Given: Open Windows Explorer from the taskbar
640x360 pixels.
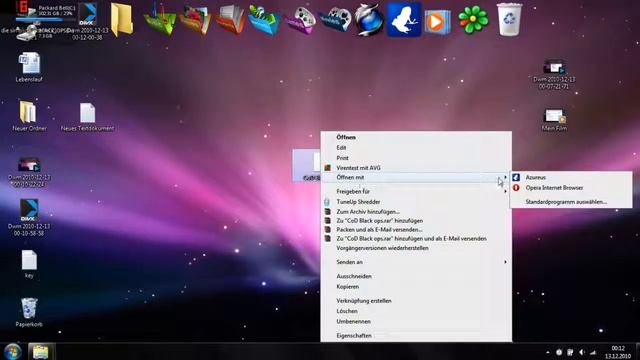Looking at the screenshot, I should click(x=41, y=351).
